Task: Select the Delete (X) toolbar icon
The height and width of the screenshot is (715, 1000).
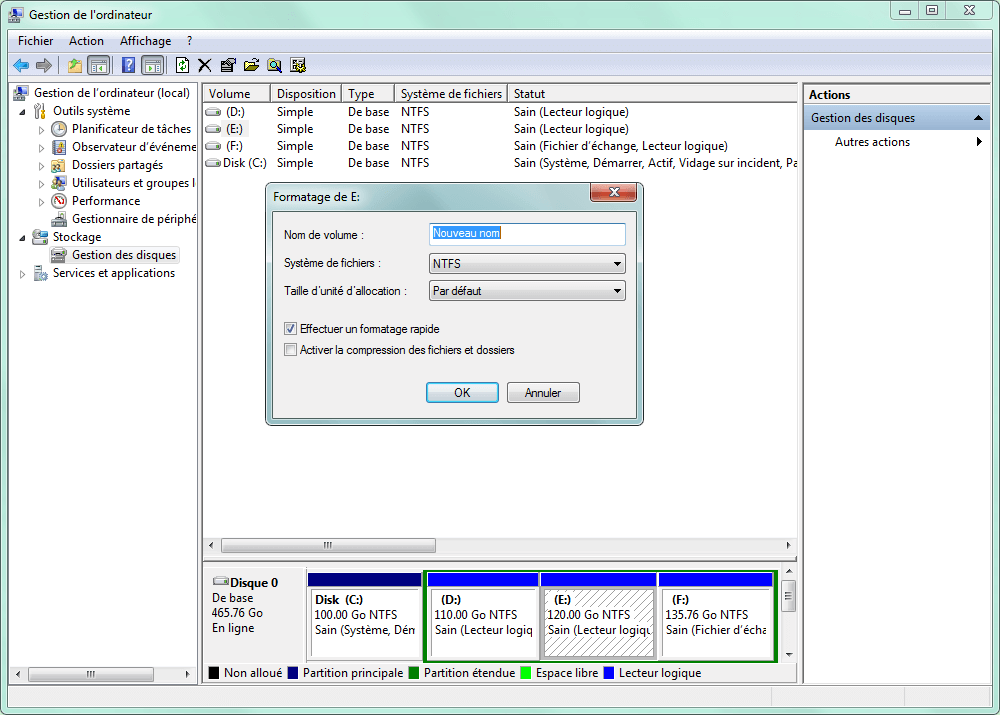Action: (x=204, y=64)
